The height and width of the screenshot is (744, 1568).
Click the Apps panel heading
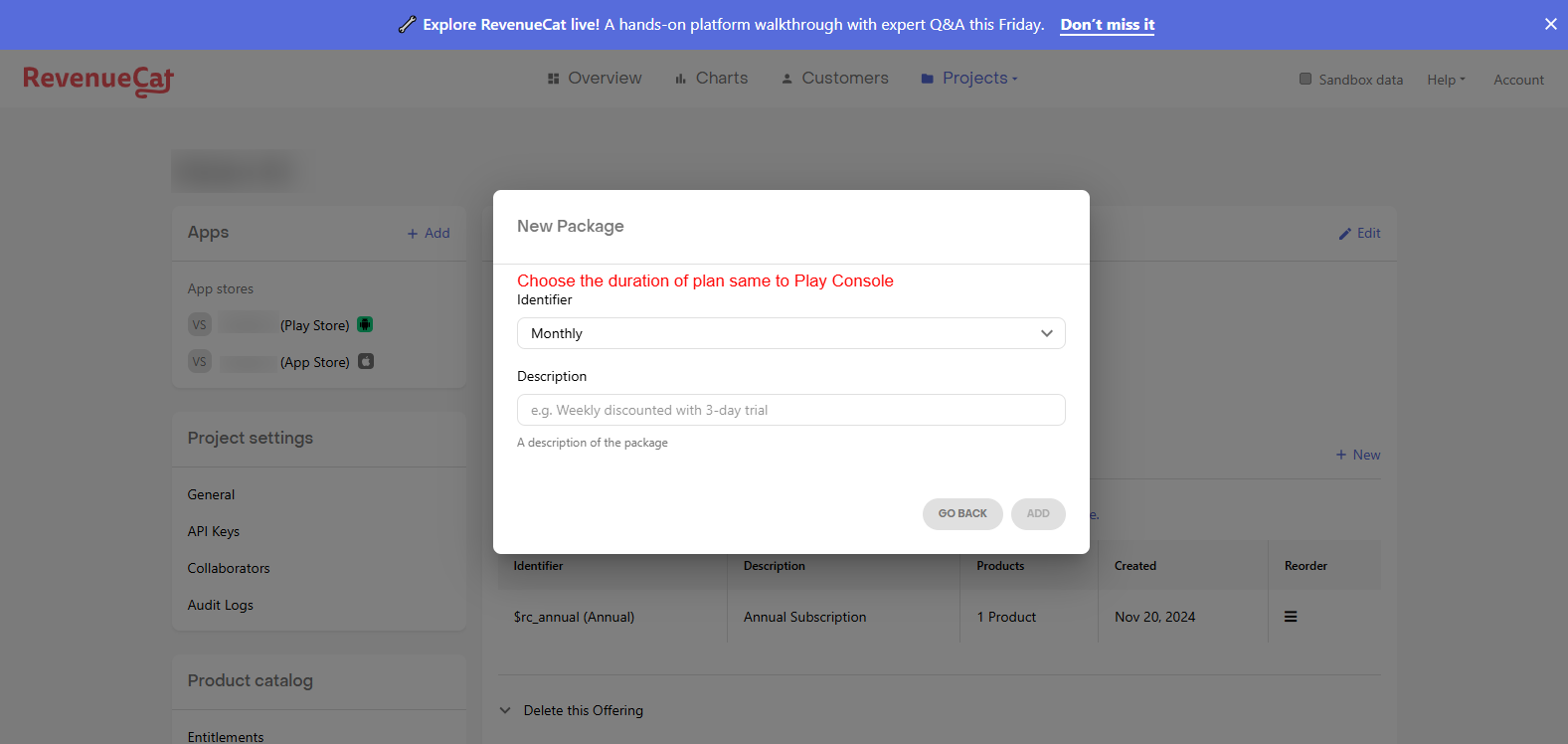pyautogui.click(x=208, y=232)
